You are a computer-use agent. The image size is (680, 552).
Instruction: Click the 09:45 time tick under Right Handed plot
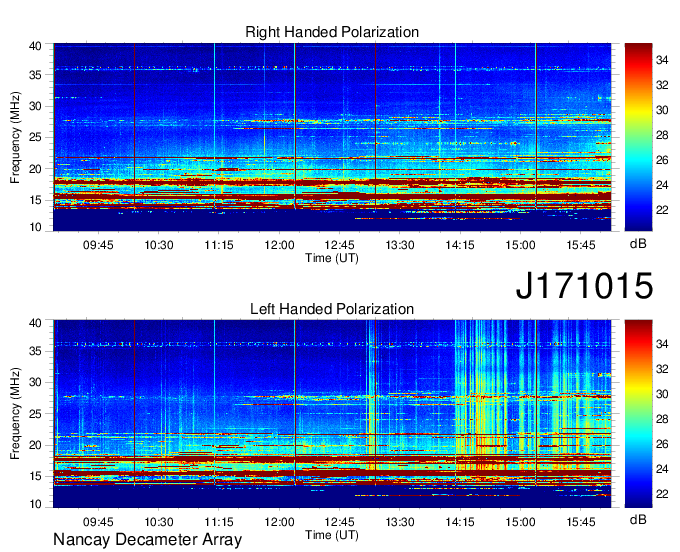tap(98, 245)
